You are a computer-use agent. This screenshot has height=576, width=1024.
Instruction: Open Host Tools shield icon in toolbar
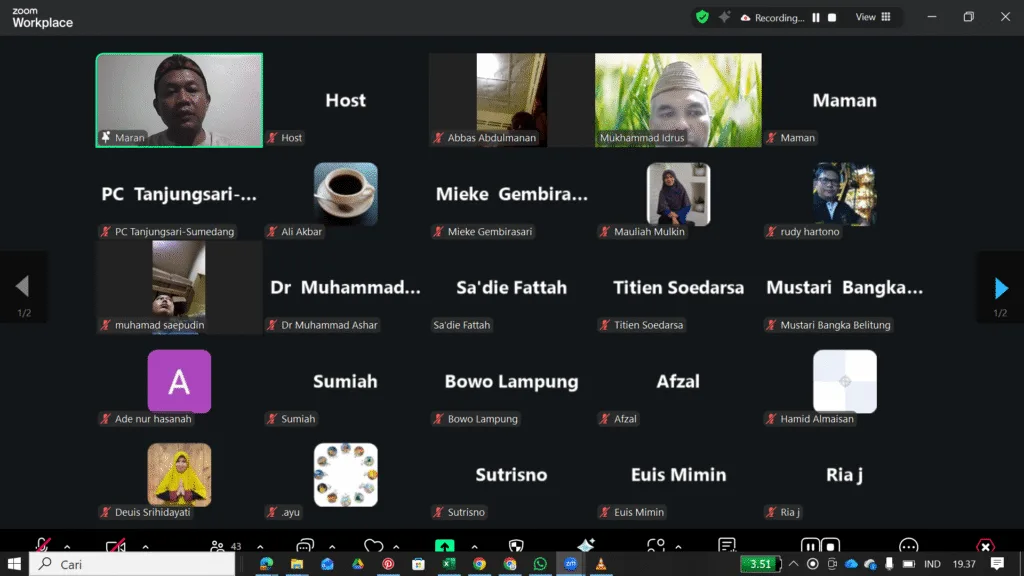(516, 546)
